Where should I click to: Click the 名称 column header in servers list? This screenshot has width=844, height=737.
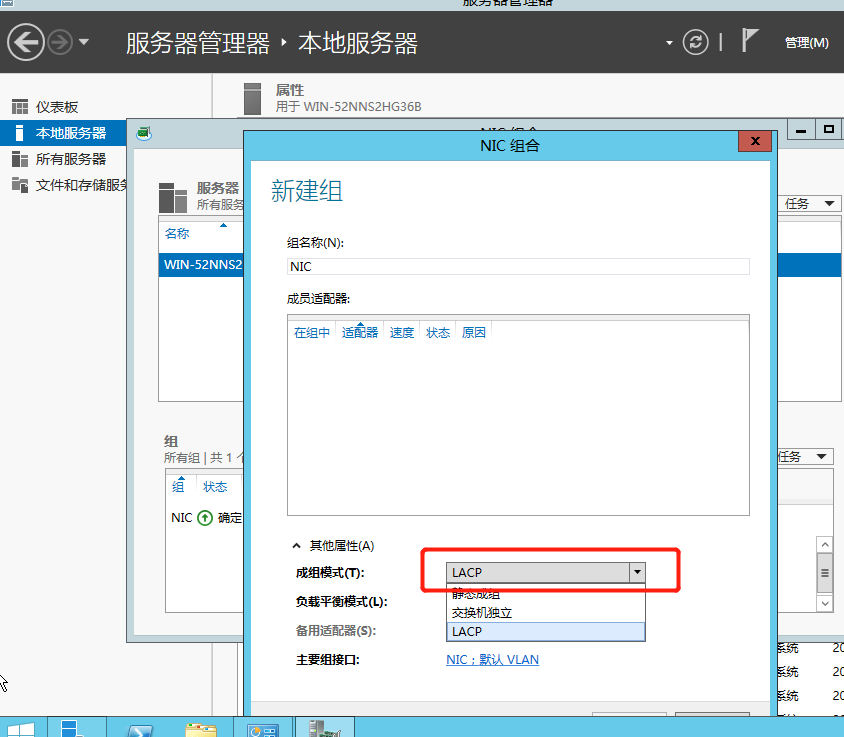(177, 234)
